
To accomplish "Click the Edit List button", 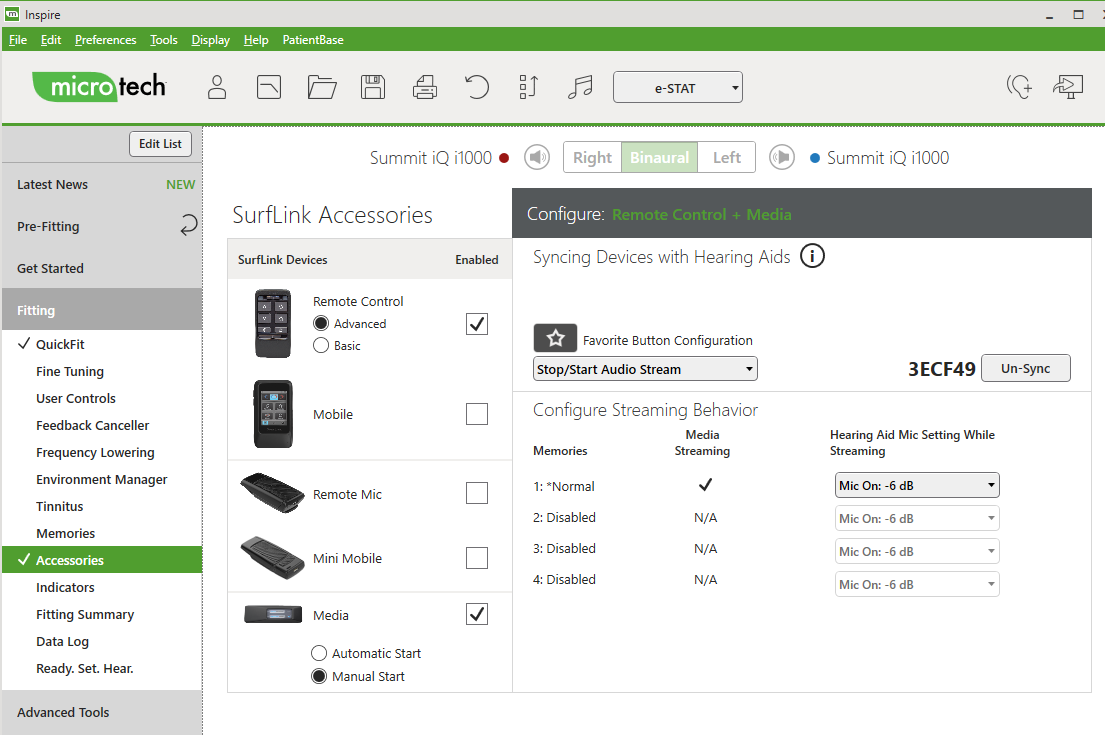I will [161, 144].
